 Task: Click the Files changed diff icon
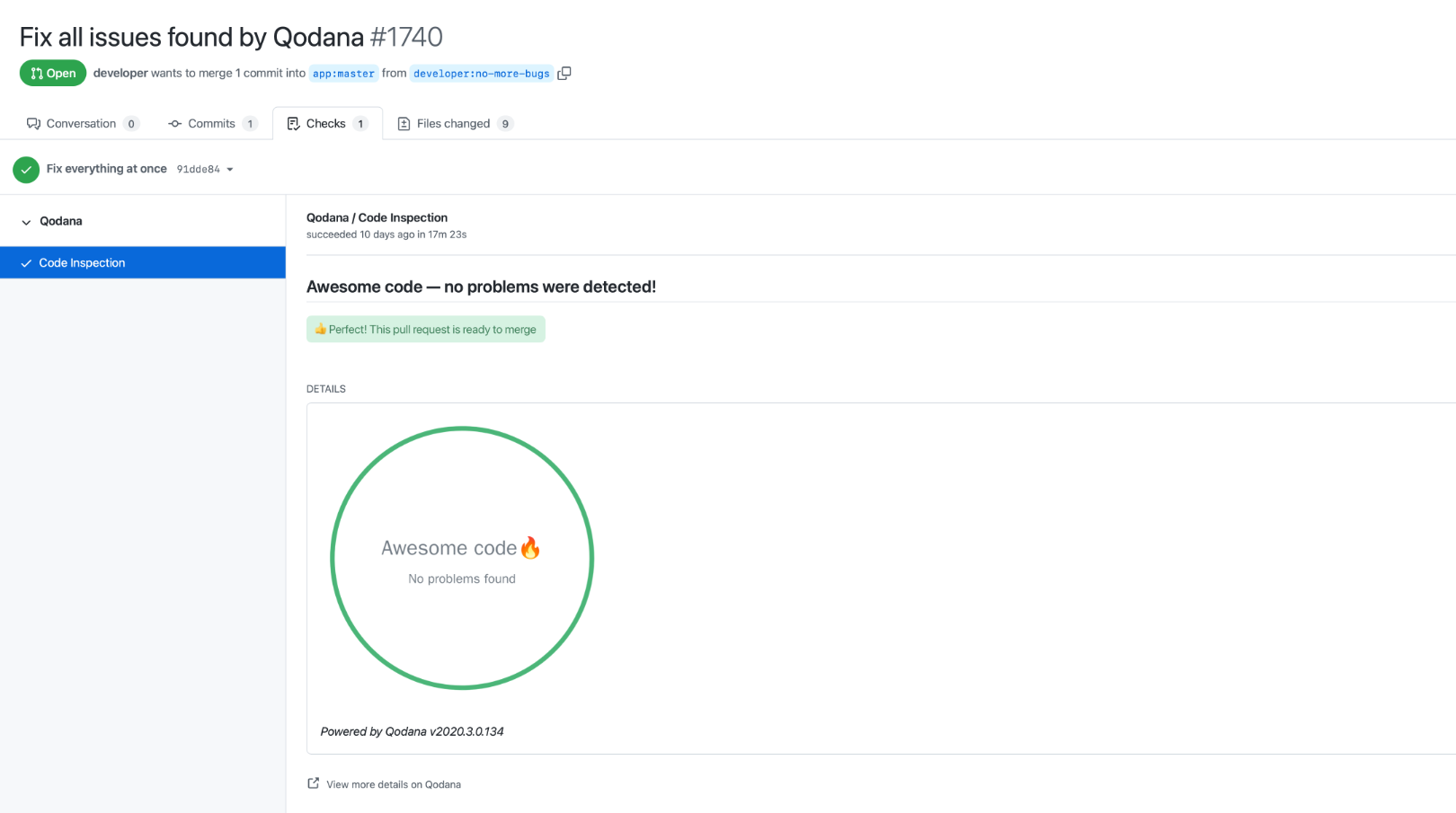point(405,123)
